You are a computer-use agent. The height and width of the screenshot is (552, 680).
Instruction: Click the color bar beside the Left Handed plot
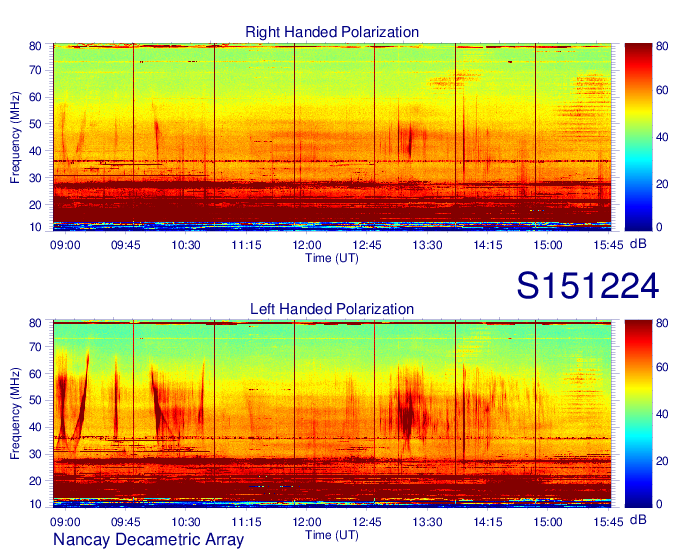click(638, 414)
